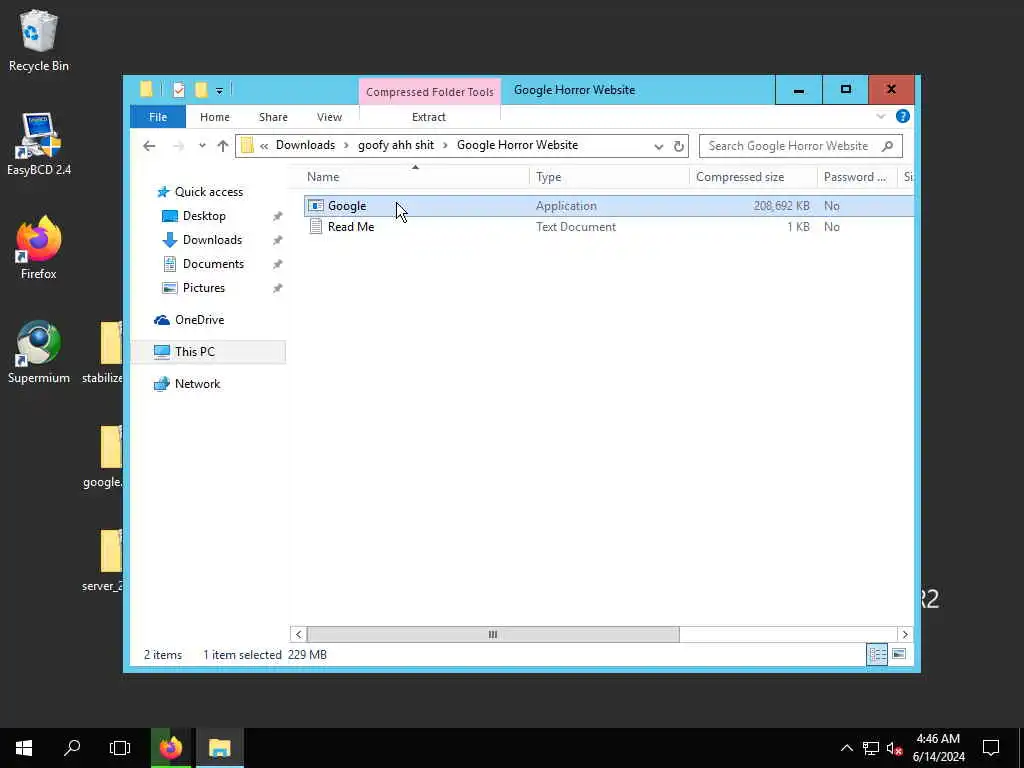This screenshot has height=768, width=1024.
Task: Click the horizontal scrollbar thumb
Action: [x=493, y=634]
